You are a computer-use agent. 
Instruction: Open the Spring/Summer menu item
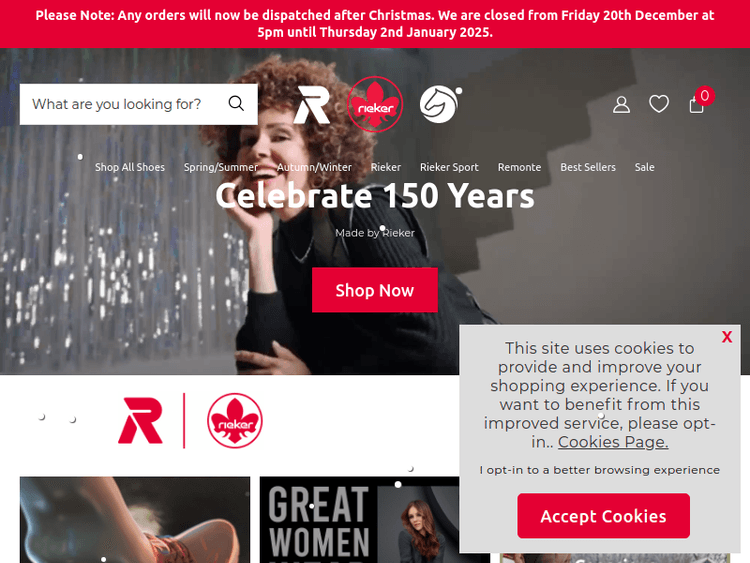[221, 167]
